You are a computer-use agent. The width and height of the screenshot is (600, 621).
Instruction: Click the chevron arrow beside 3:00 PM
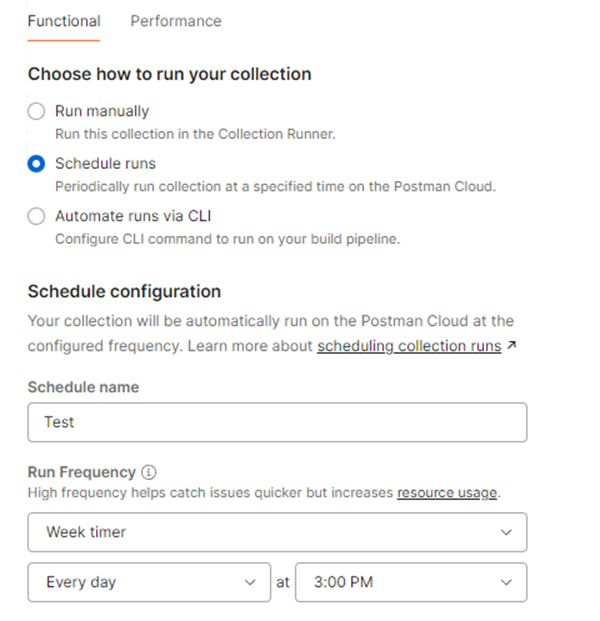coord(506,582)
